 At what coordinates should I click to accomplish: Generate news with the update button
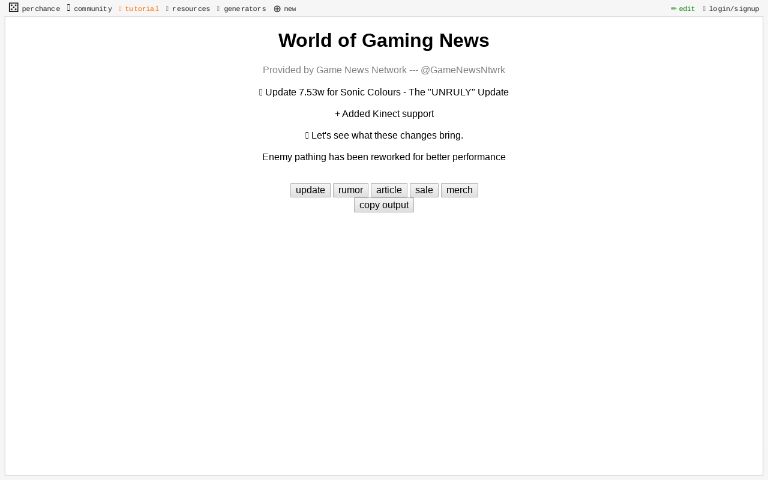pos(310,190)
